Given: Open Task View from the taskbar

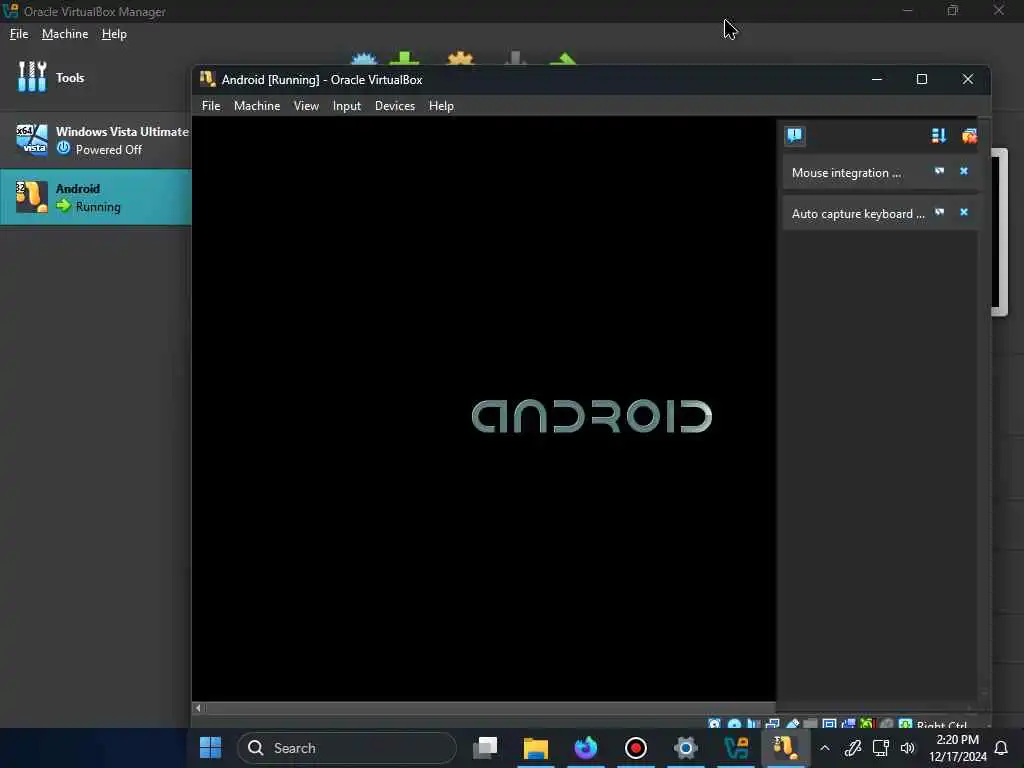Looking at the screenshot, I should 485,748.
